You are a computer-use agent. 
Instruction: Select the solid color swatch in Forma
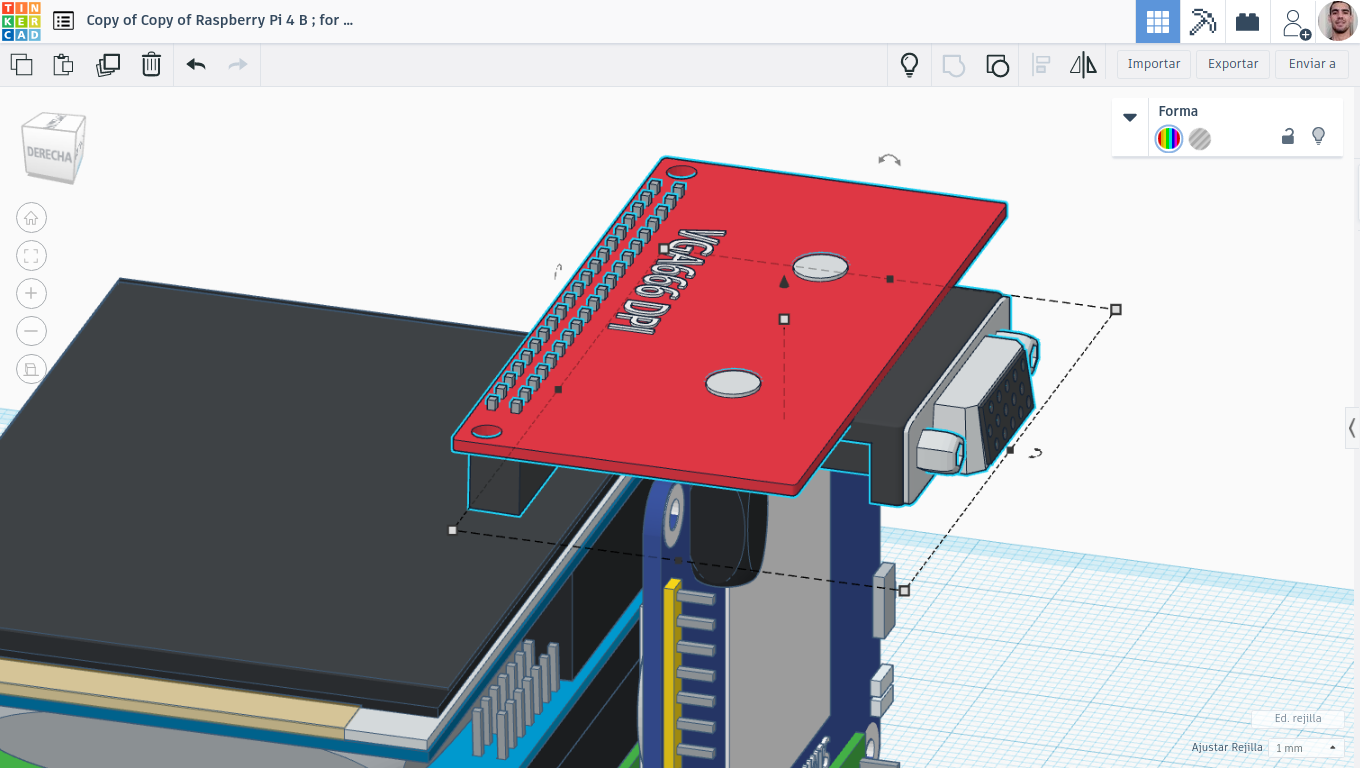pyautogui.click(x=1169, y=139)
